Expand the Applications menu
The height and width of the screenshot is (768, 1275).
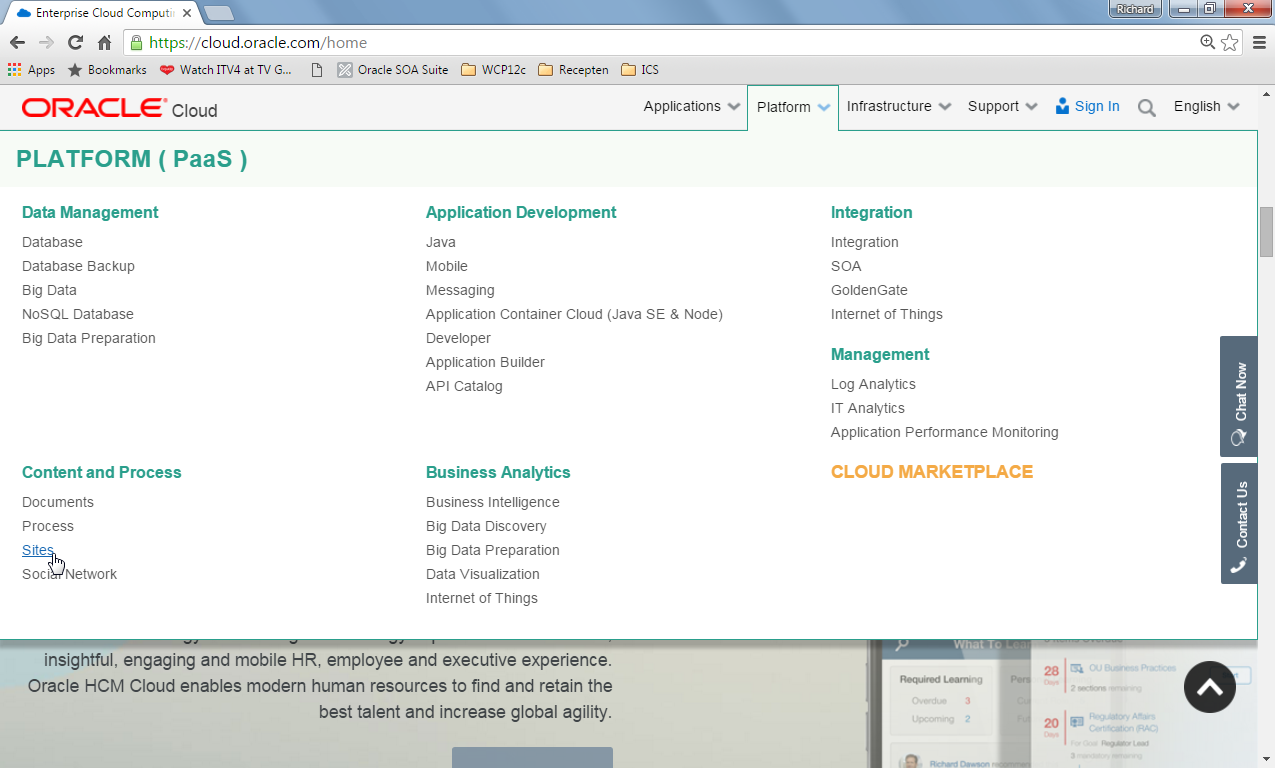click(x=692, y=106)
